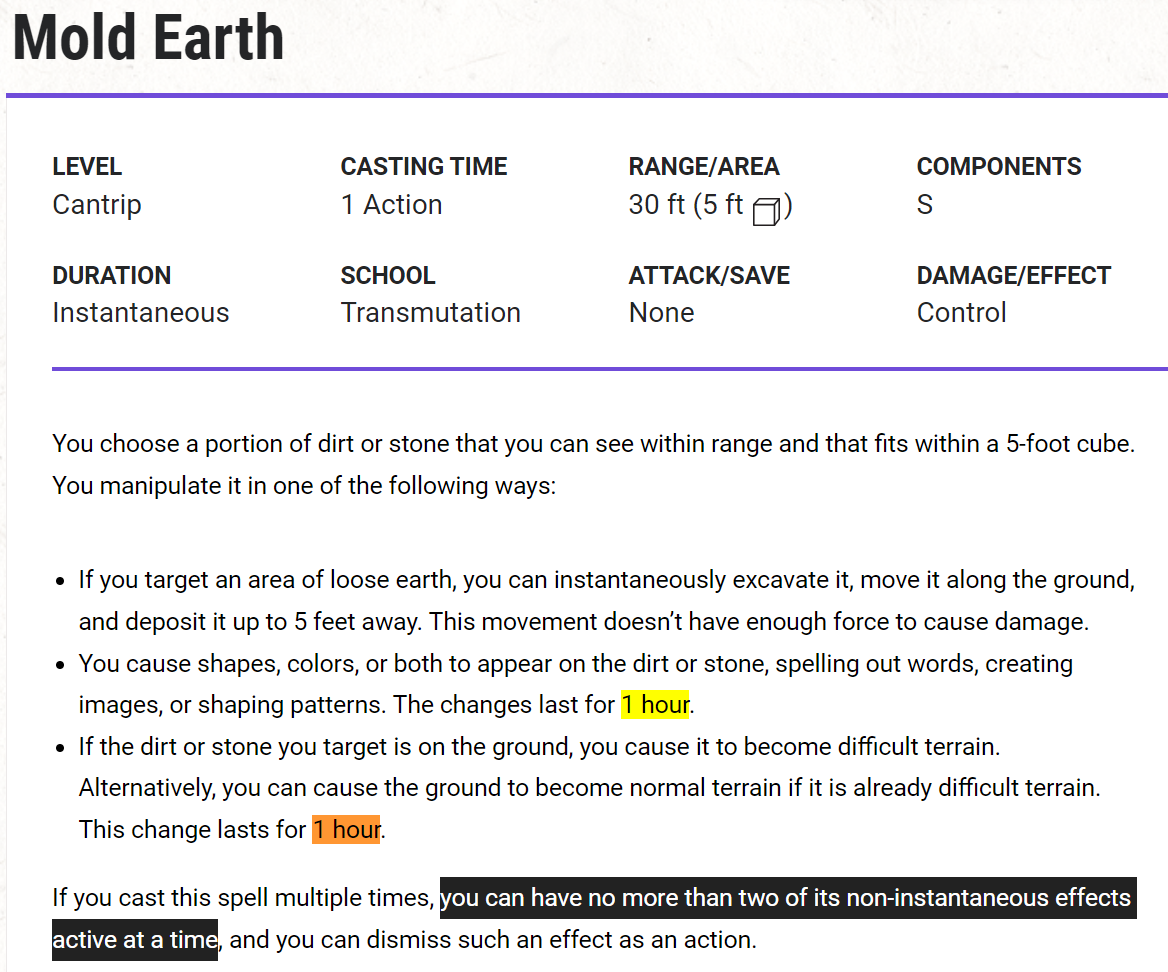
Task: Click the Instantaneous duration value
Action: tap(141, 313)
